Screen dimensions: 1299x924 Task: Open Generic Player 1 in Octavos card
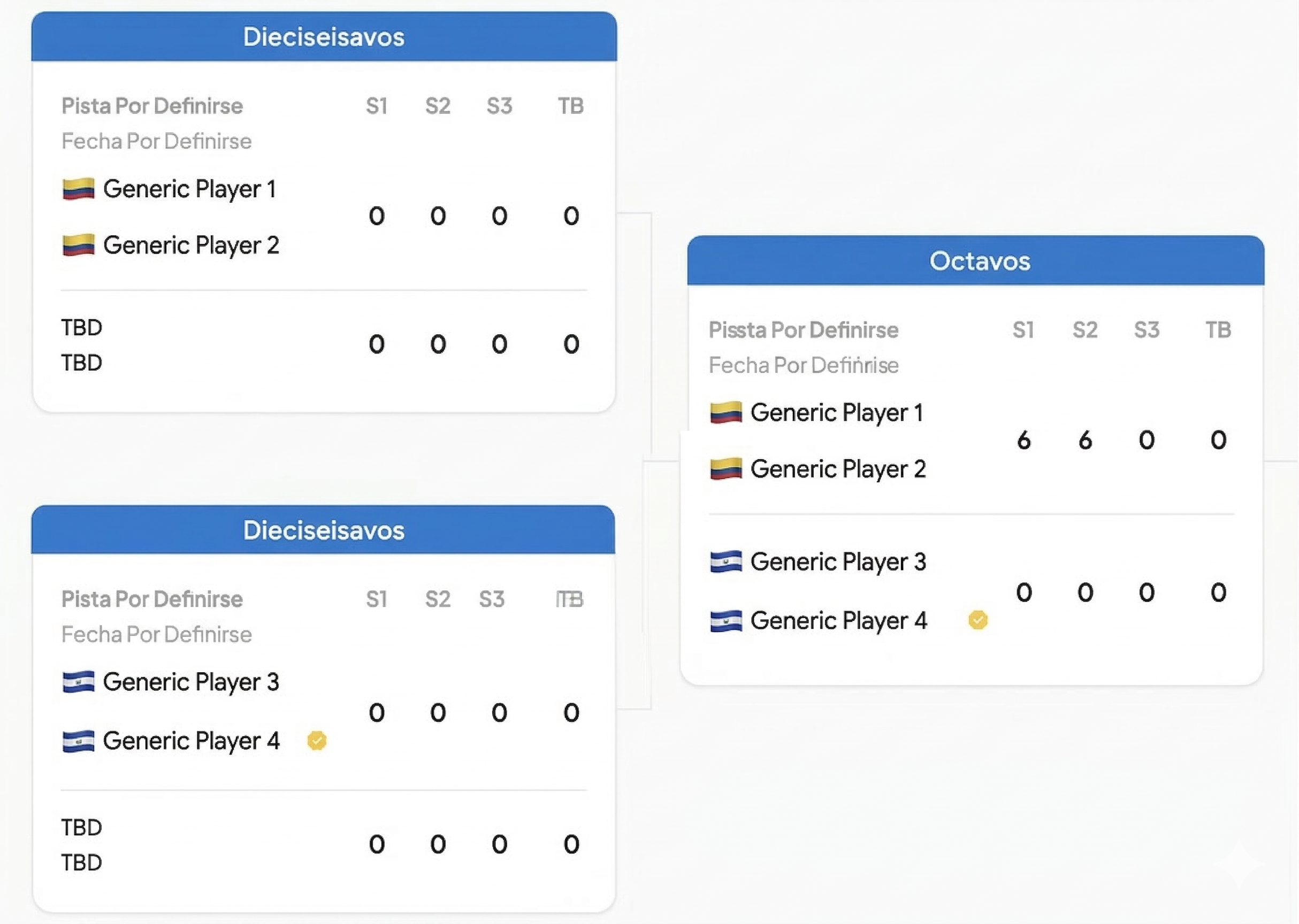click(836, 412)
